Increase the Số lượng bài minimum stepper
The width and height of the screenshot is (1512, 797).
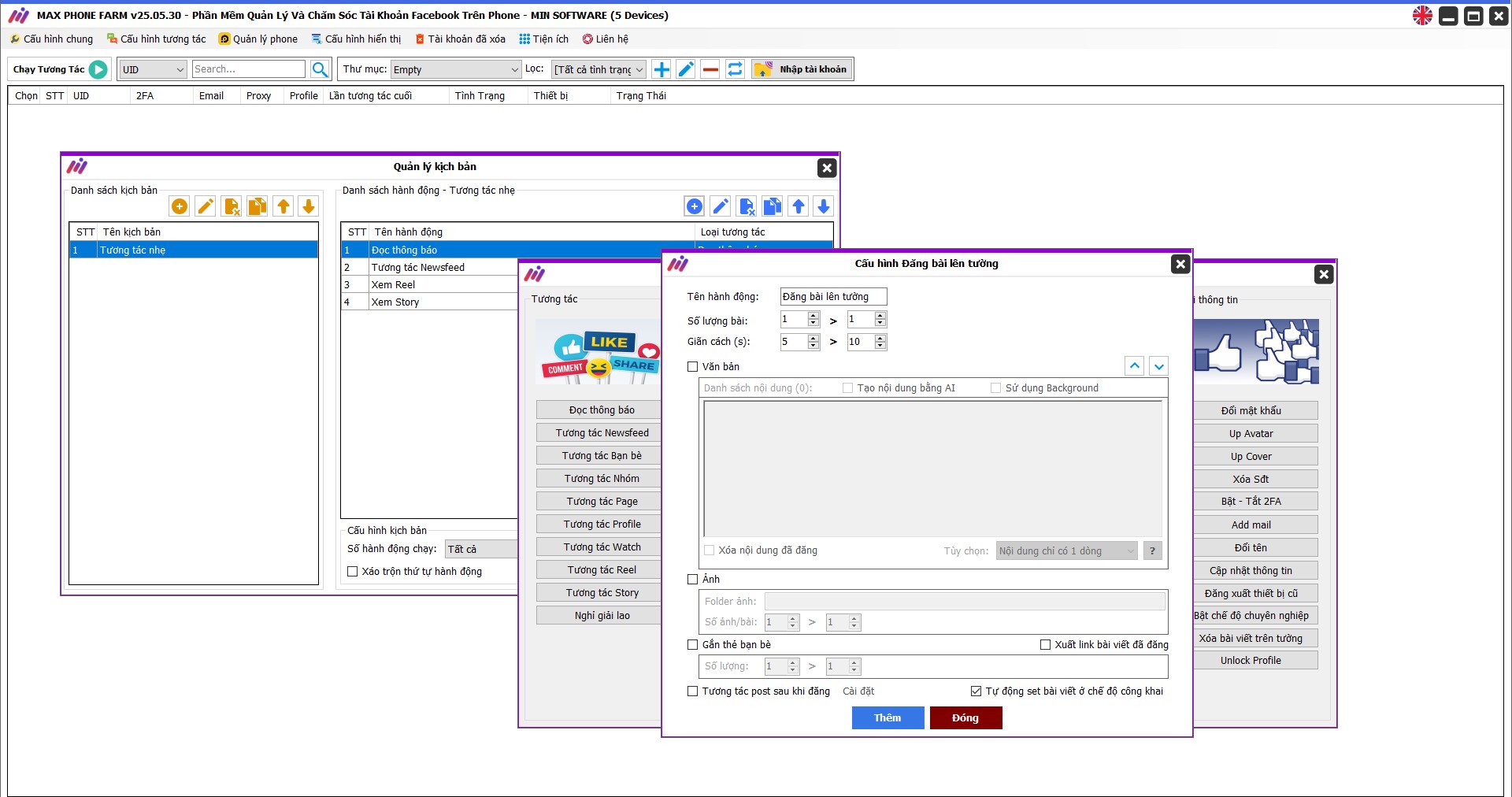tap(813, 316)
